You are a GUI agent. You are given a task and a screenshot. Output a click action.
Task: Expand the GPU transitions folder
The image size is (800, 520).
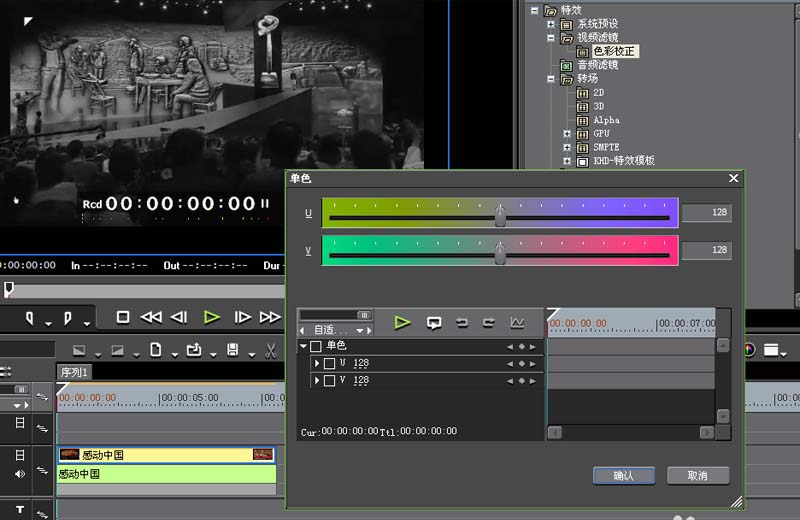[x=567, y=133]
